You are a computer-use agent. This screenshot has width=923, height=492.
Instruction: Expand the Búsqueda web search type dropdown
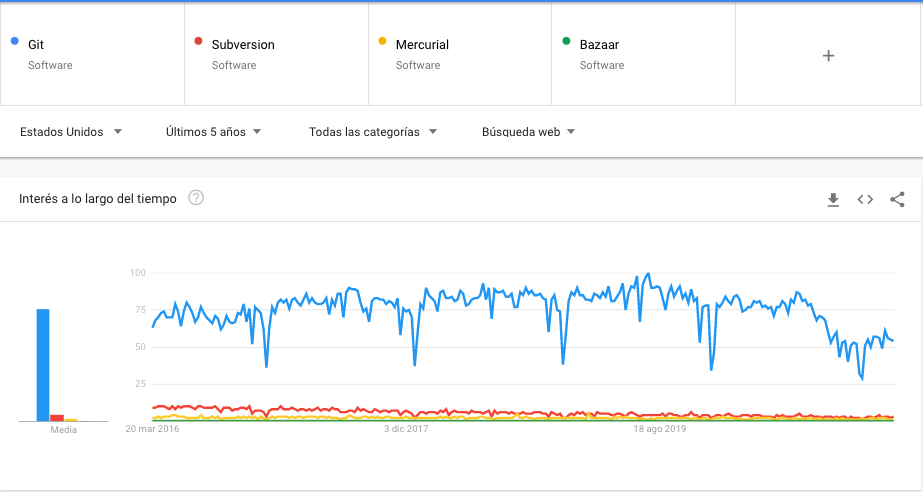tap(528, 132)
